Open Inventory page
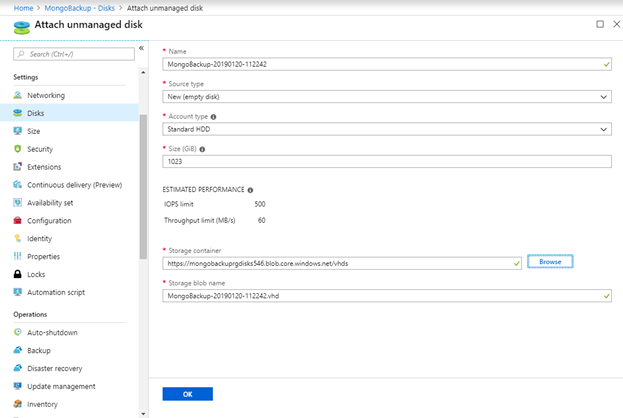 pos(42,404)
